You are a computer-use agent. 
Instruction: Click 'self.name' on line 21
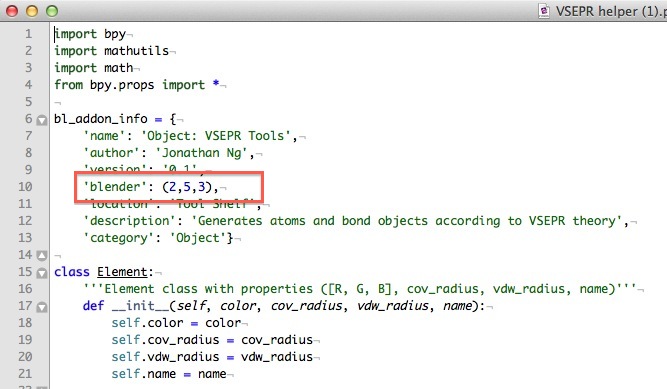point(144,374)
